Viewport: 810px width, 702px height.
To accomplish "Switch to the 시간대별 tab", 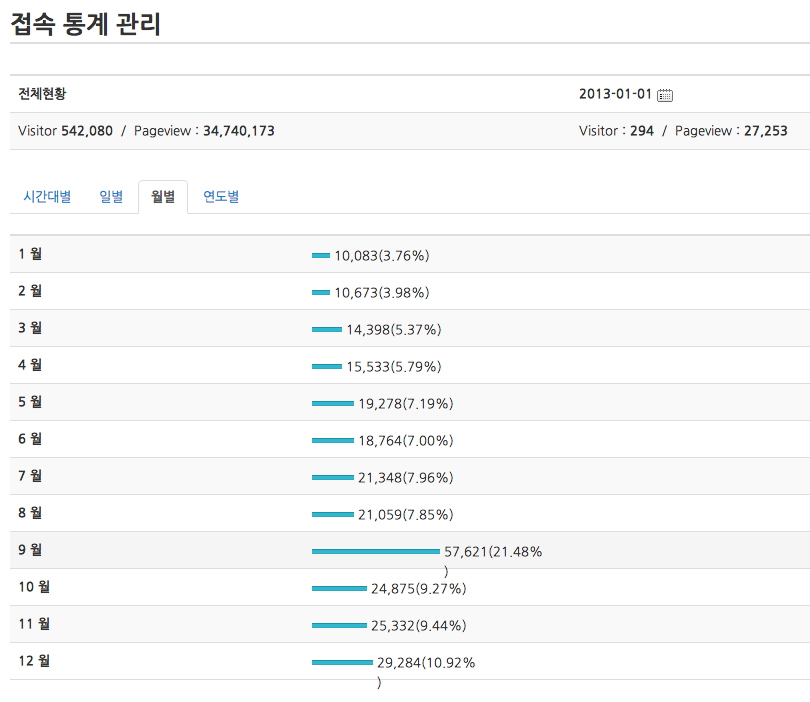I will point(47,197).
